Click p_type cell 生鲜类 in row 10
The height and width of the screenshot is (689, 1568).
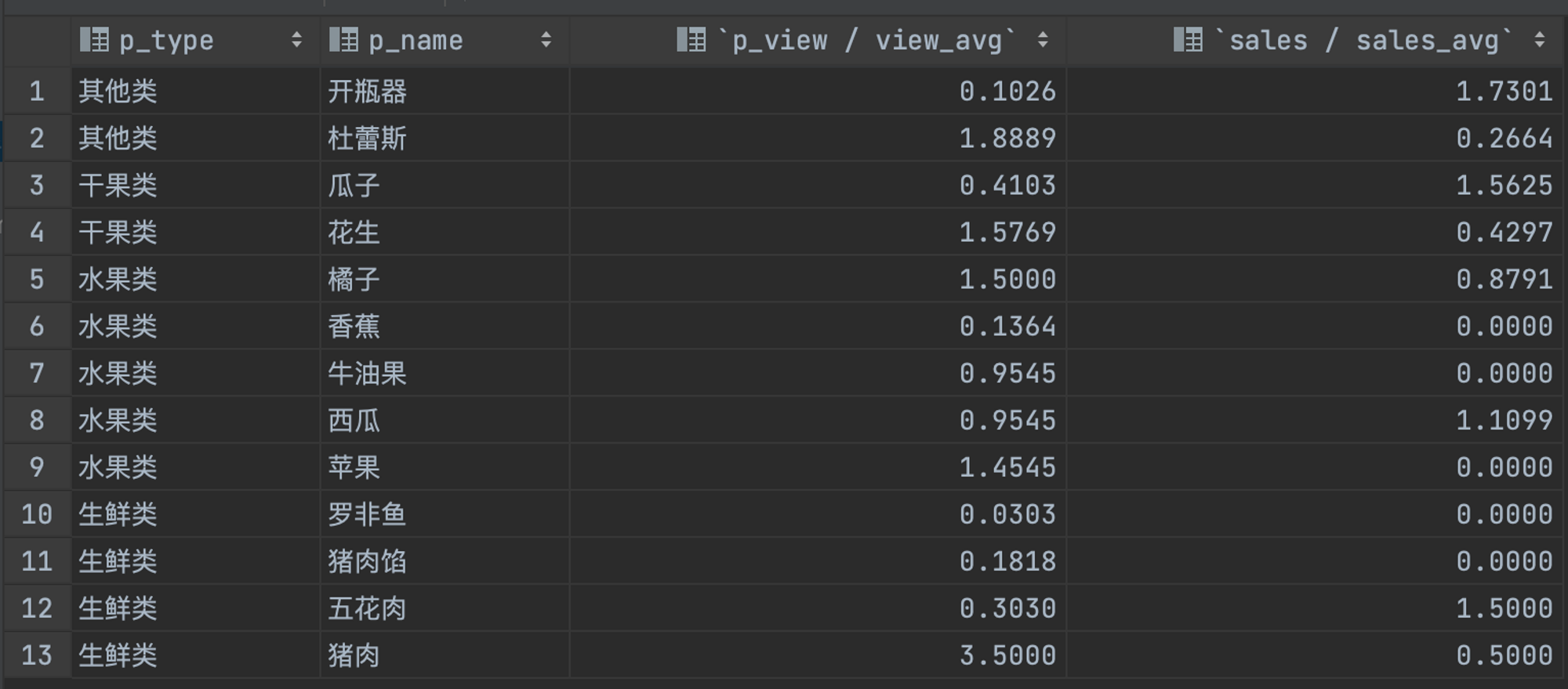coord(195,515)
